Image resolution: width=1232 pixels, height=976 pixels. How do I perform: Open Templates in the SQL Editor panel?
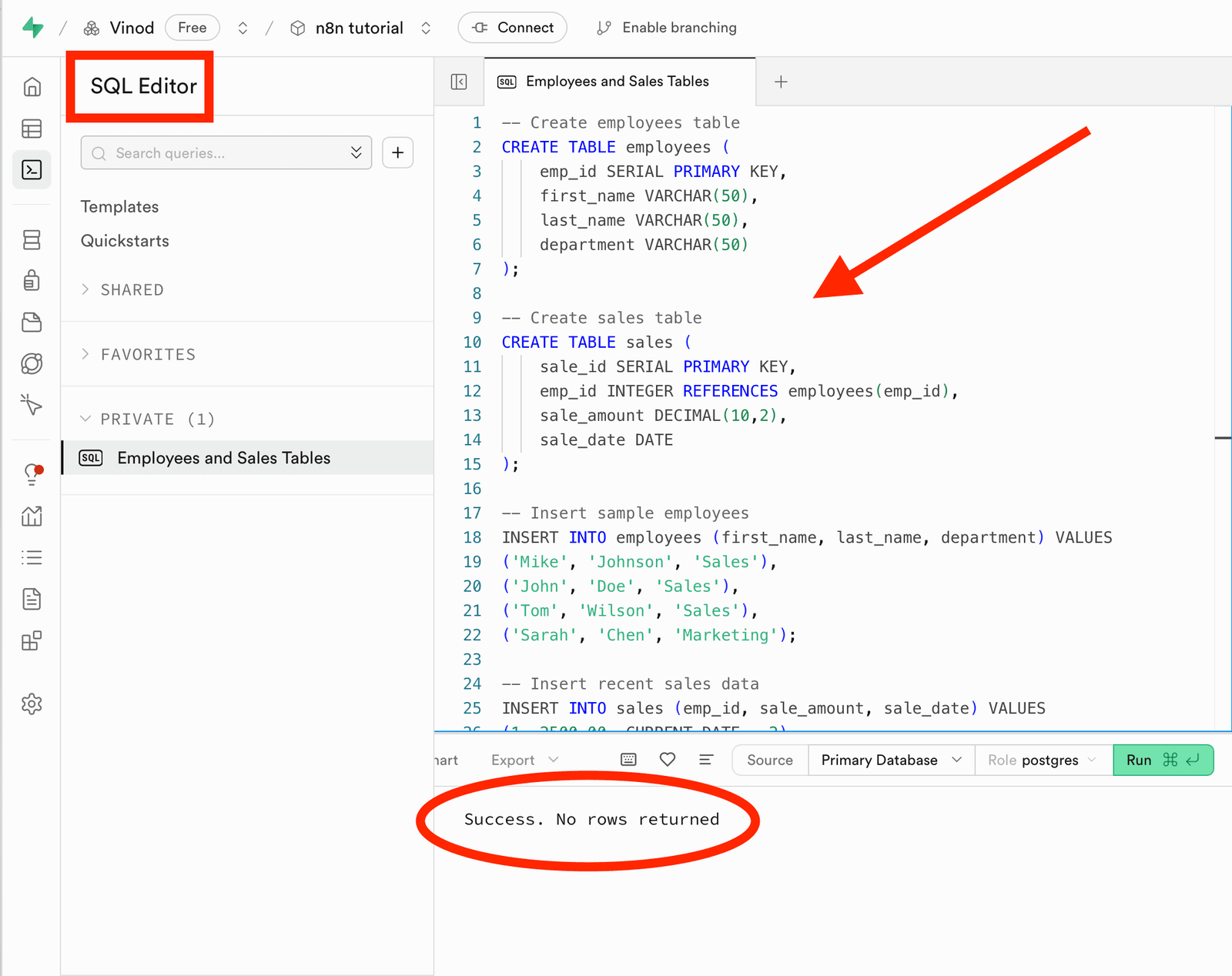tap(119, 206)
